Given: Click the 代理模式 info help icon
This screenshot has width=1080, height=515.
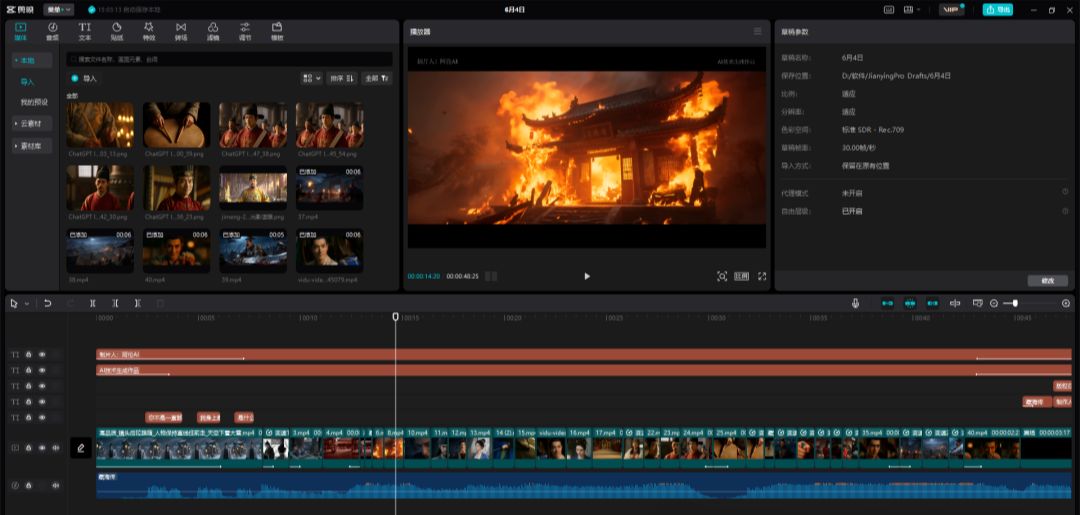Looking at the screenshot, I should 1065,192.
